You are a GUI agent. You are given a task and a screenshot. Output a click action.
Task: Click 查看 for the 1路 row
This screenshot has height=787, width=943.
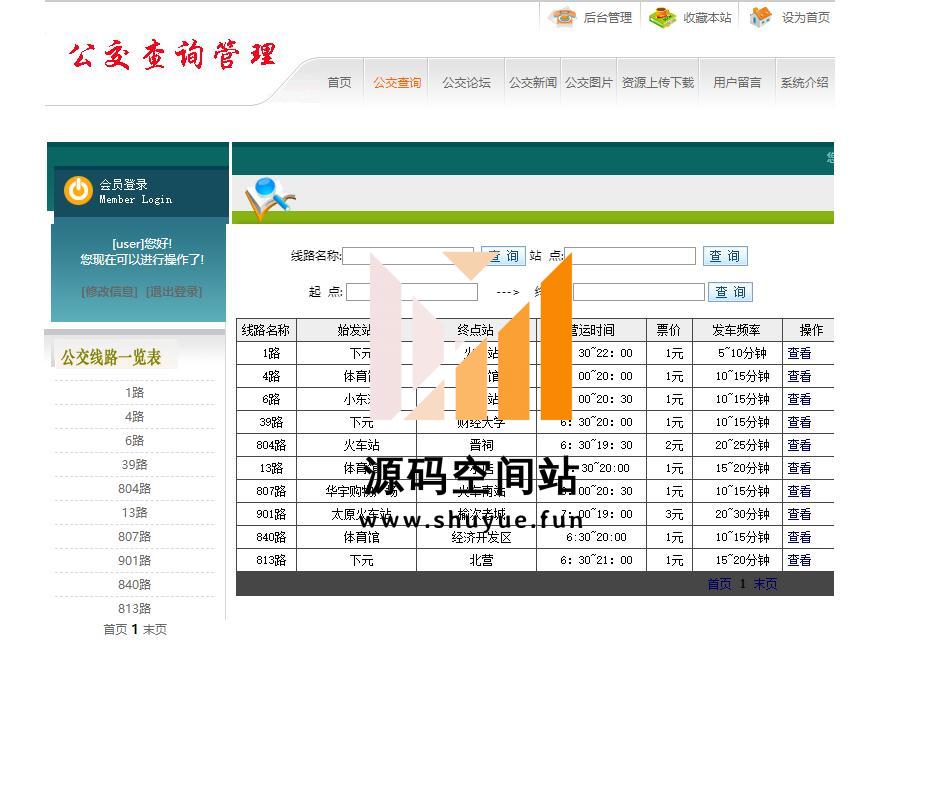tap(799, 354)
